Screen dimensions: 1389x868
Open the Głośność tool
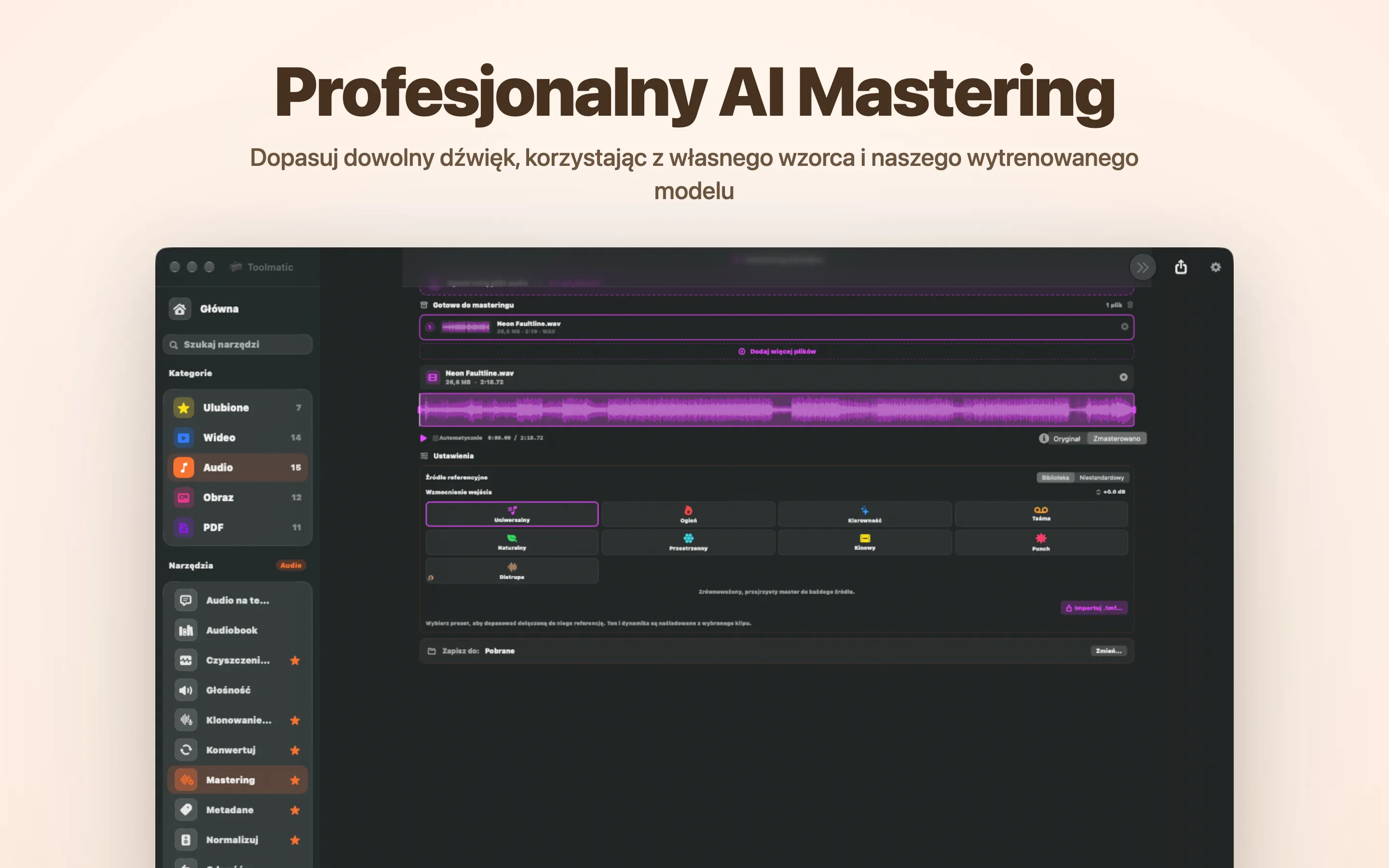click(x=238, y=690)
